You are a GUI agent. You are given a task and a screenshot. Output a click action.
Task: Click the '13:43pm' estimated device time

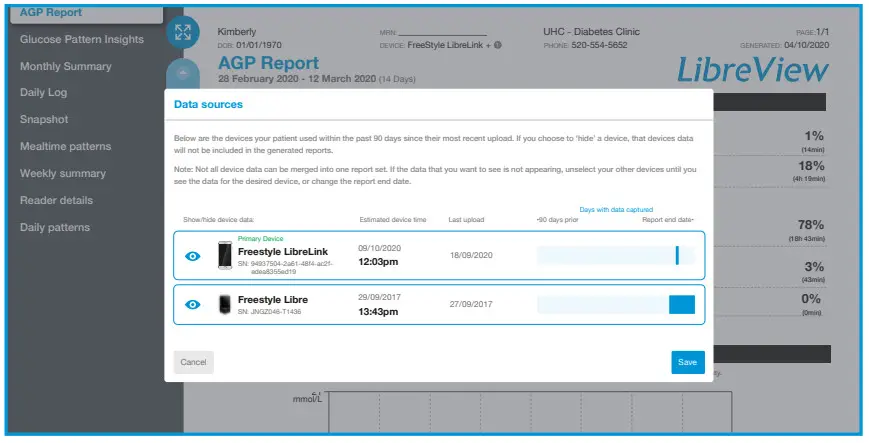(x=378, y=312)
